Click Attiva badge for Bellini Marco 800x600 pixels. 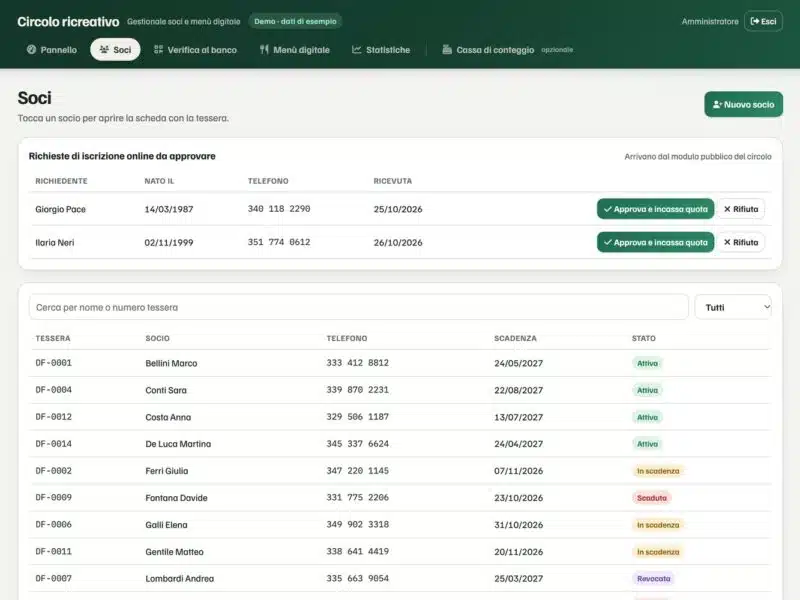647,363
